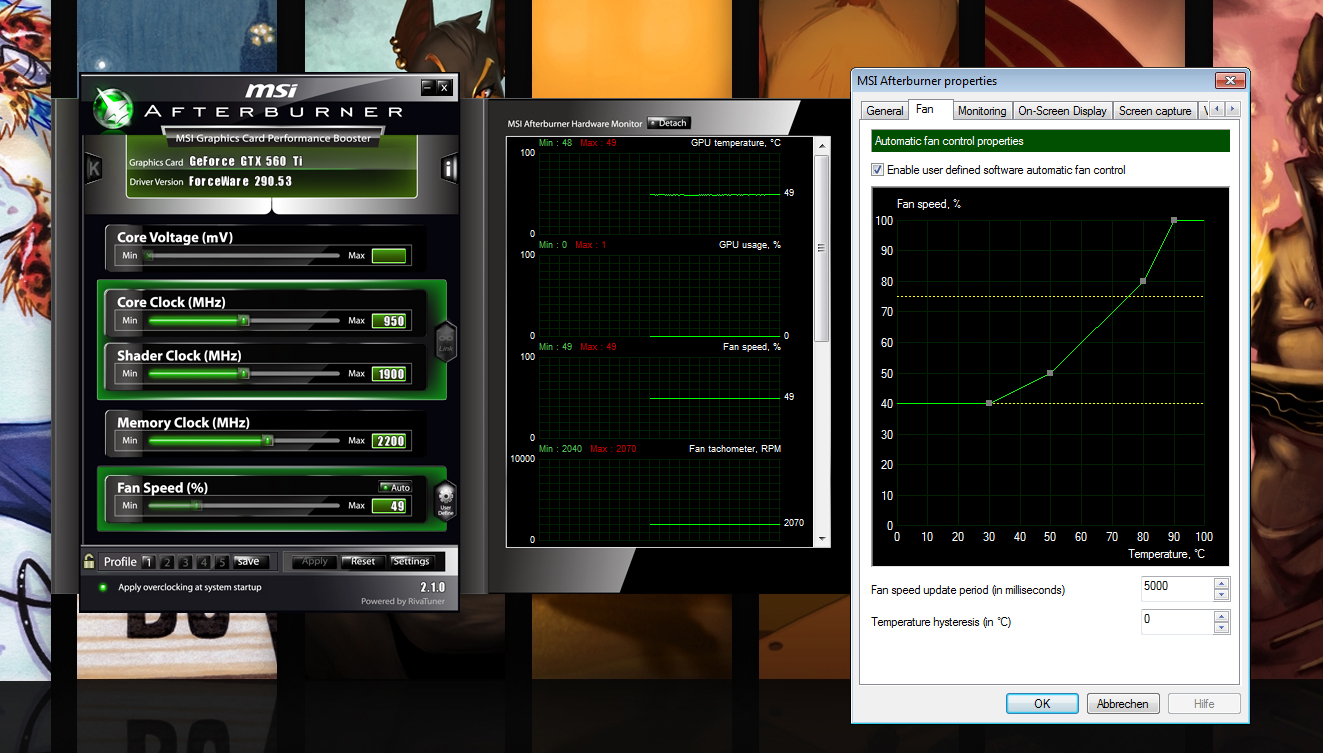Image resolution: width=1323 pixels, height=753 pixels.
Task: Click the Reset button in Afterburner
Action: click(363, 562)
